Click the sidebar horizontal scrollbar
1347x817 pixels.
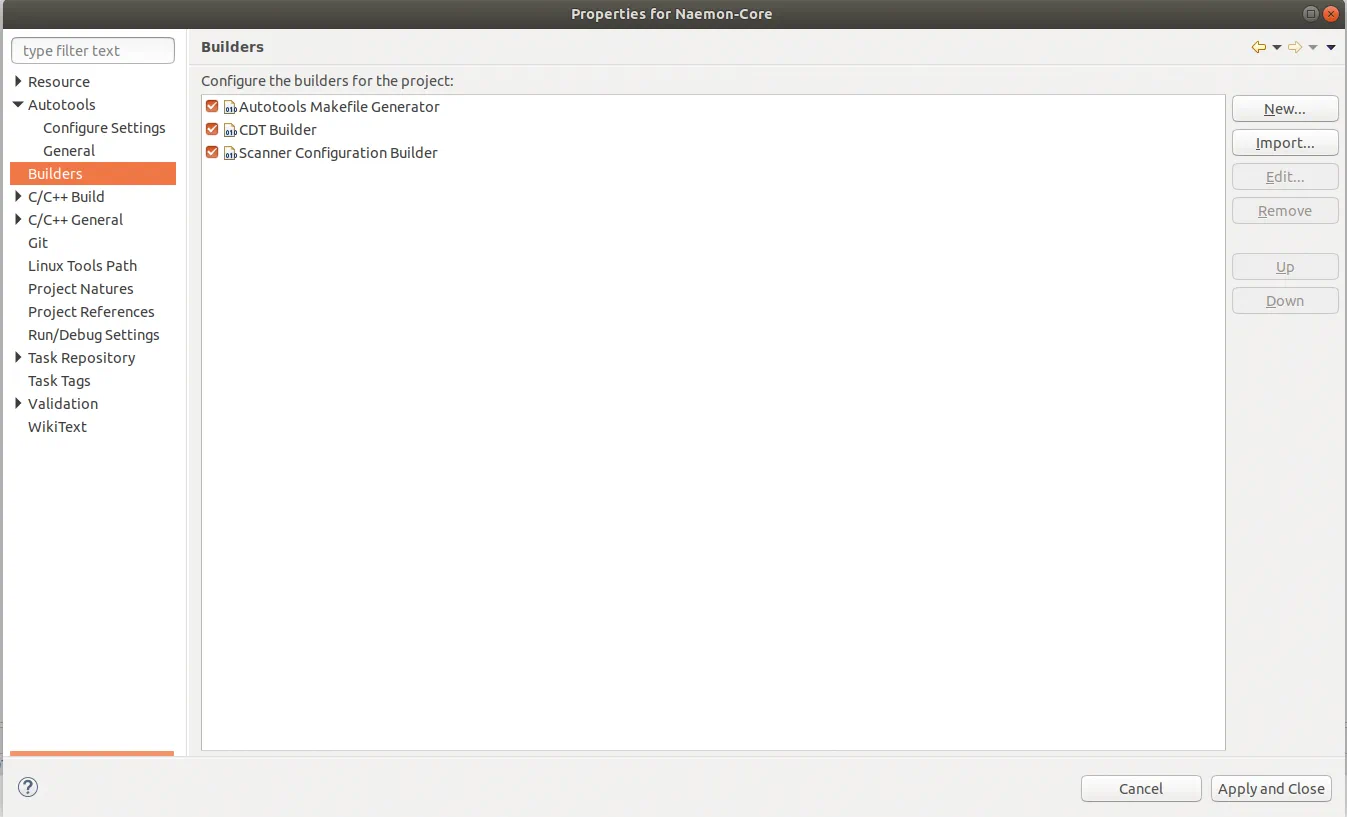[92, 753]
